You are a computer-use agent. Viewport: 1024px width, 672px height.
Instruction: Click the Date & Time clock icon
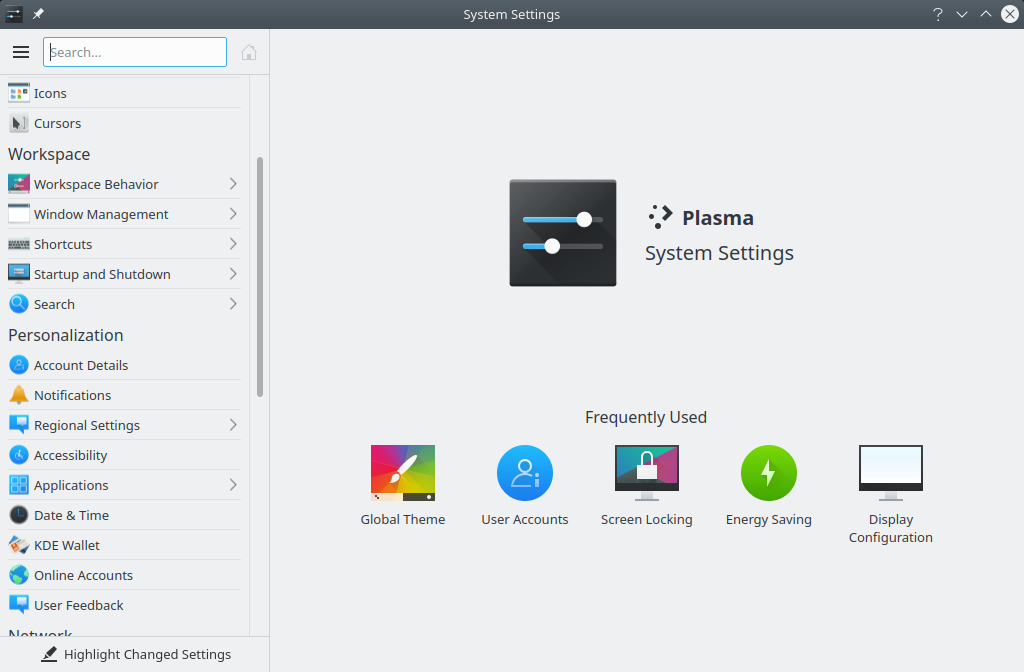click(x=19, y=515)
